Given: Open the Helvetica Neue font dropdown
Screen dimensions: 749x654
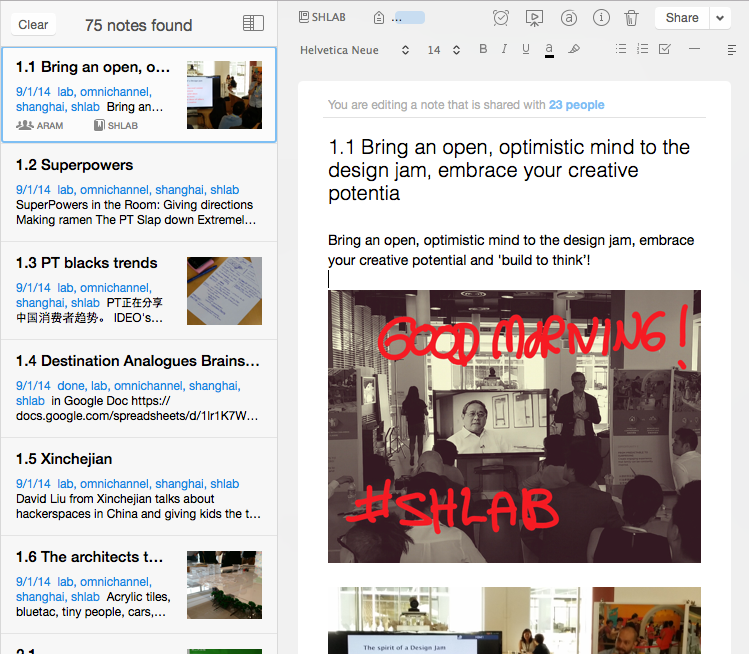Looking at the screenshot, I should [354, 50].
